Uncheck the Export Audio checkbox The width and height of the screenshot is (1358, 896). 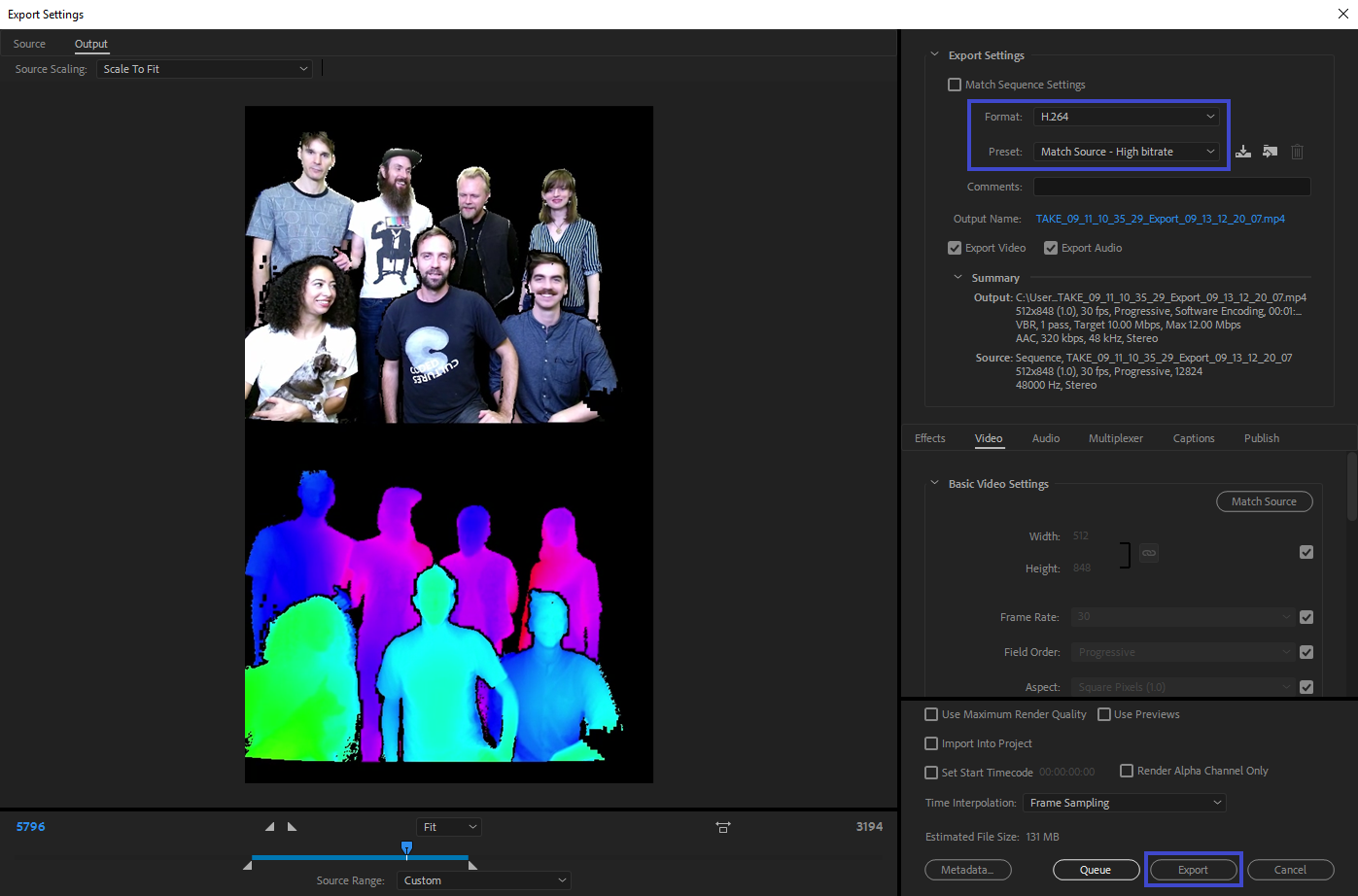pos(1051,248)
